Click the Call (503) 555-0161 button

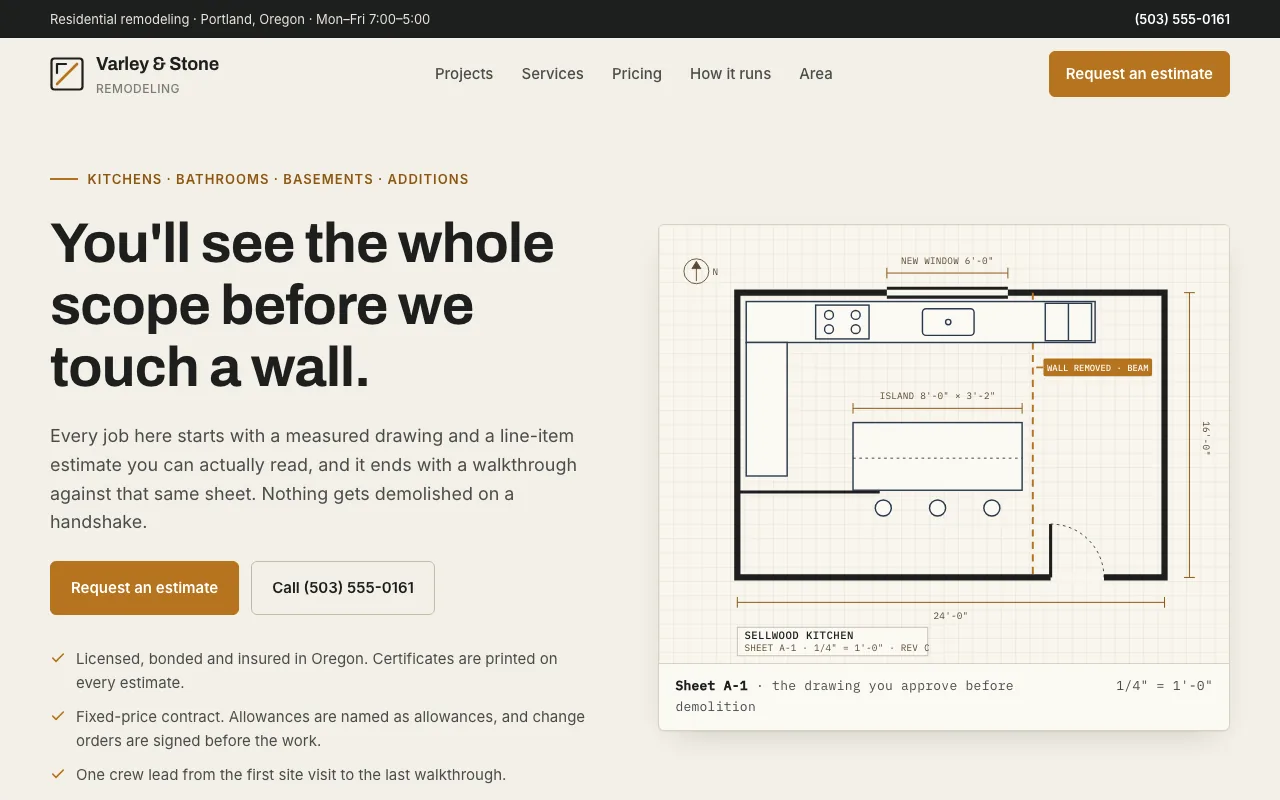tap(343, 588)
